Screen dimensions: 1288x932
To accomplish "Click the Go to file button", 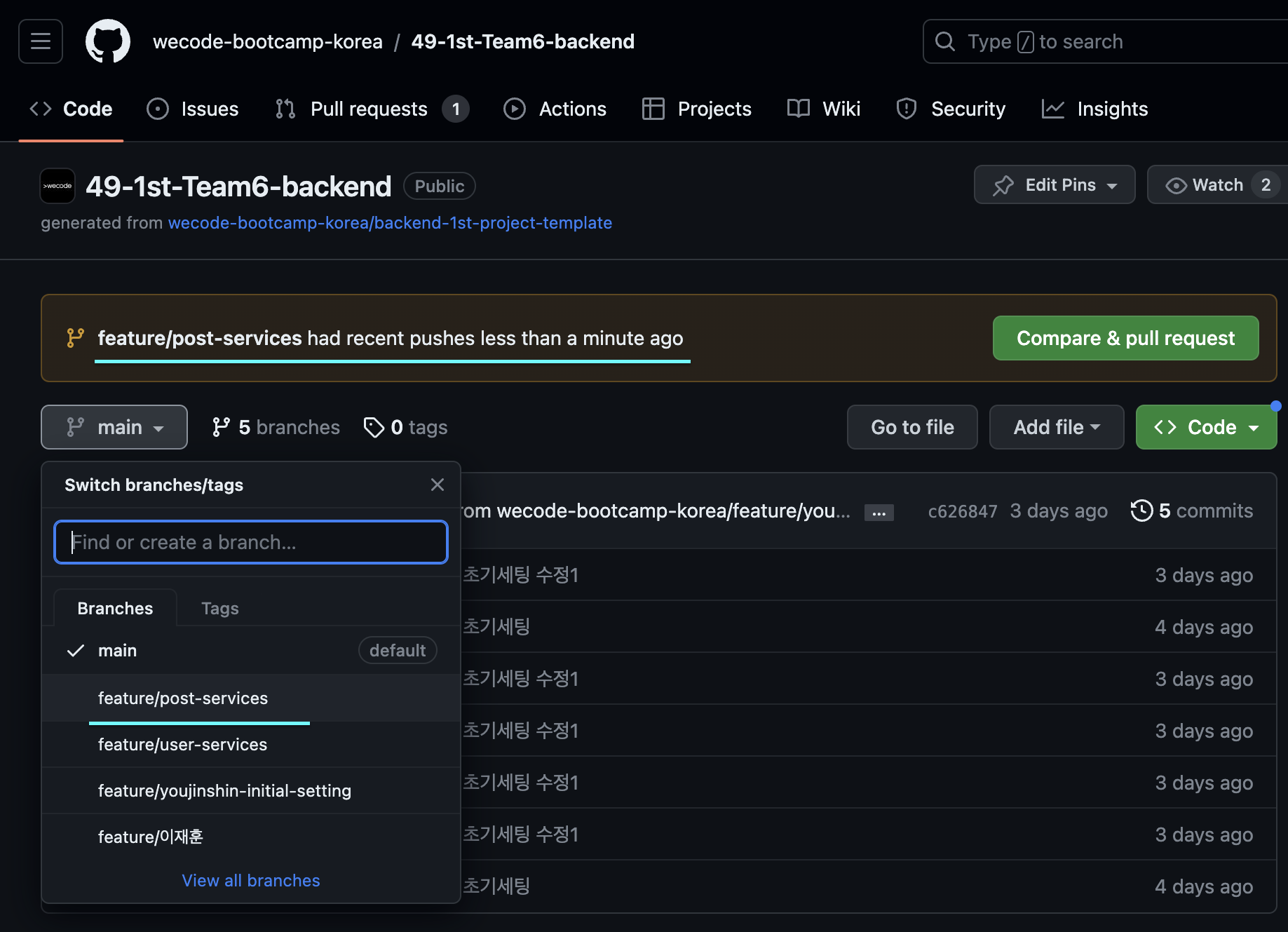I will point(912,427).
